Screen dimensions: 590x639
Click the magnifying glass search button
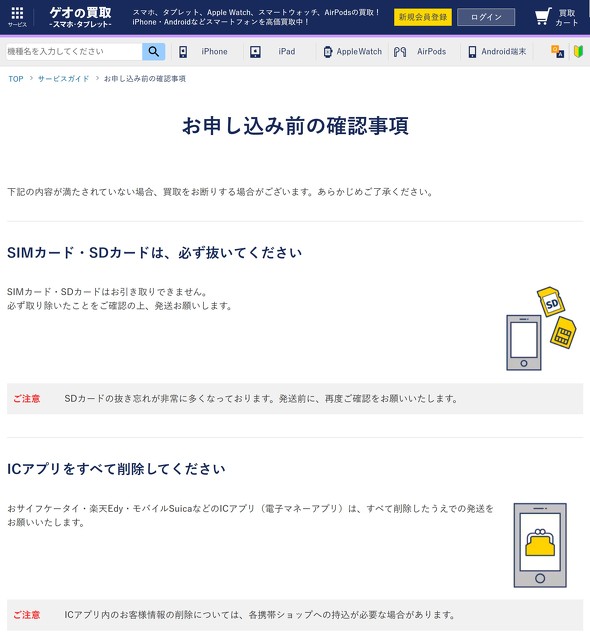pyautogui.click(x=154, y=52)
